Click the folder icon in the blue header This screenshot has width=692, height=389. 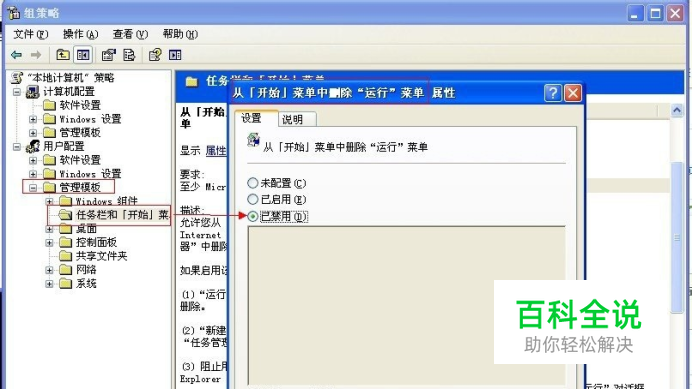point(192,82)
